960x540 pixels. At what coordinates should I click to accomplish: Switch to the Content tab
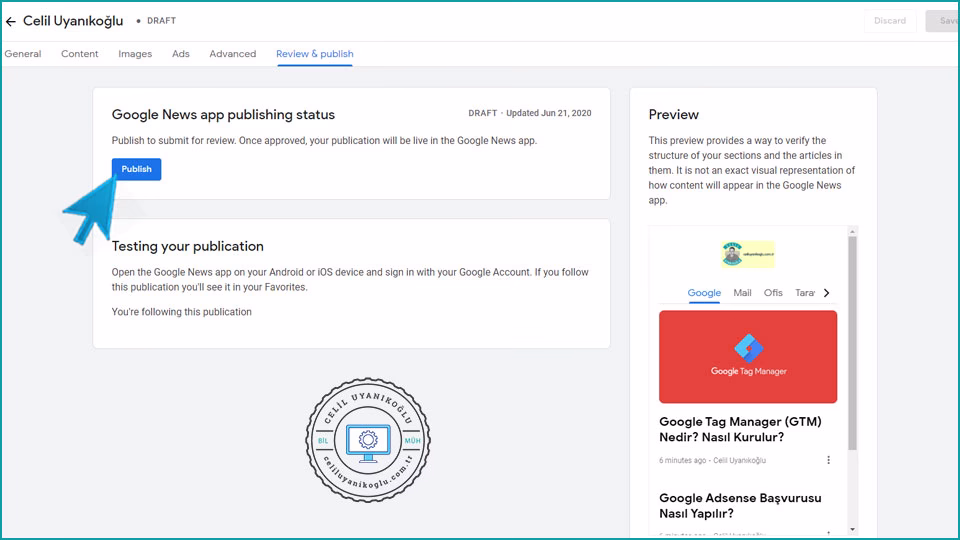coord(80,54)
